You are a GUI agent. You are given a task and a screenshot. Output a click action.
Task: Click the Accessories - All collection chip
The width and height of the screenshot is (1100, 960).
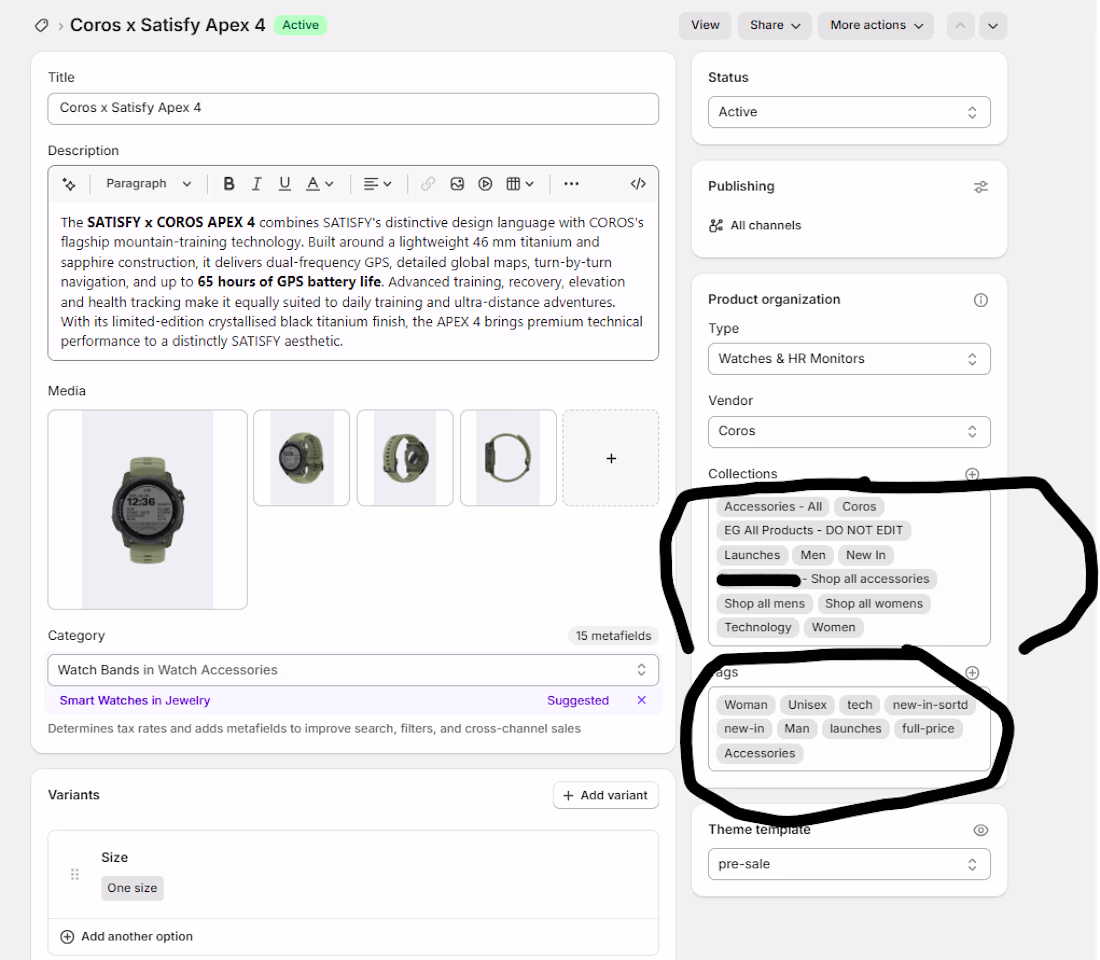tap(773, 507)
